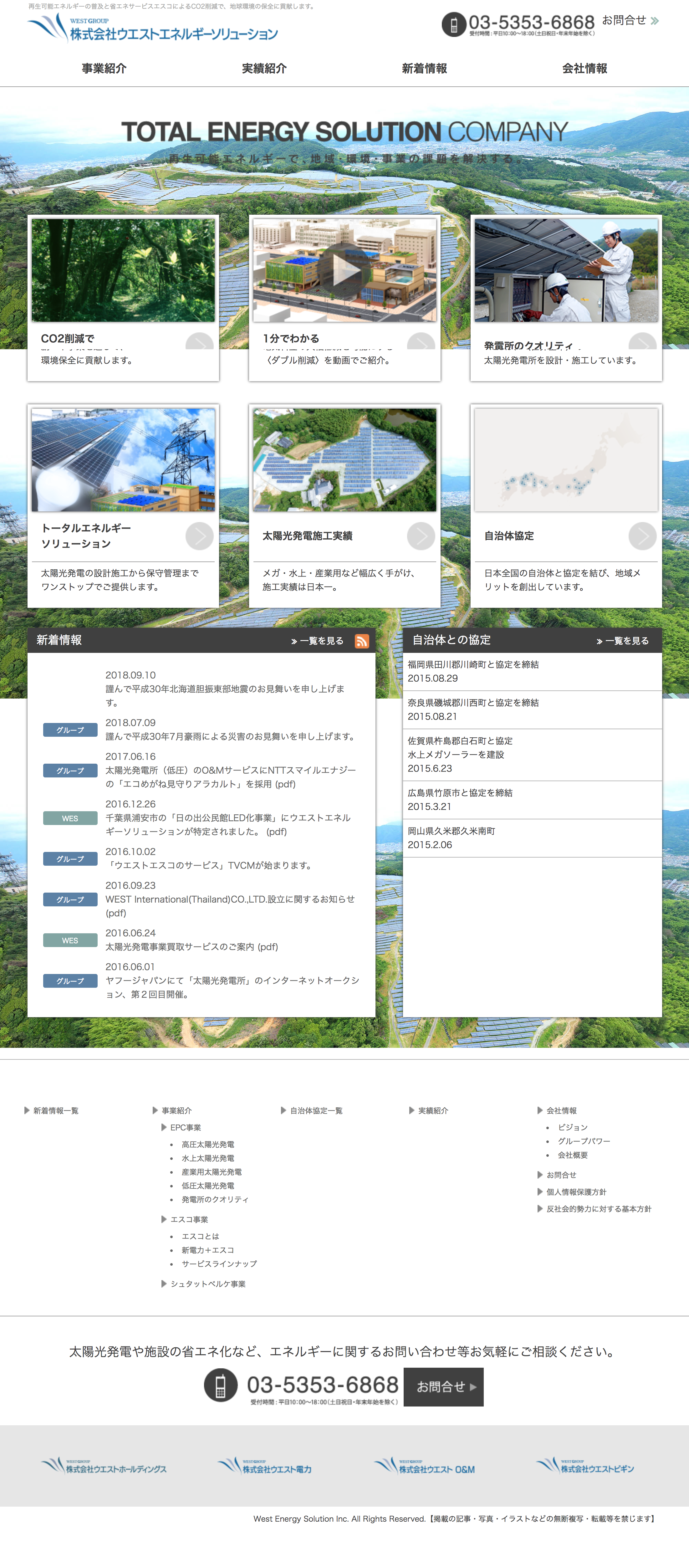Click the arrow circle on 太陽光発電施工実績 card
Screen dimensions: 689x1568
[421, 535]
